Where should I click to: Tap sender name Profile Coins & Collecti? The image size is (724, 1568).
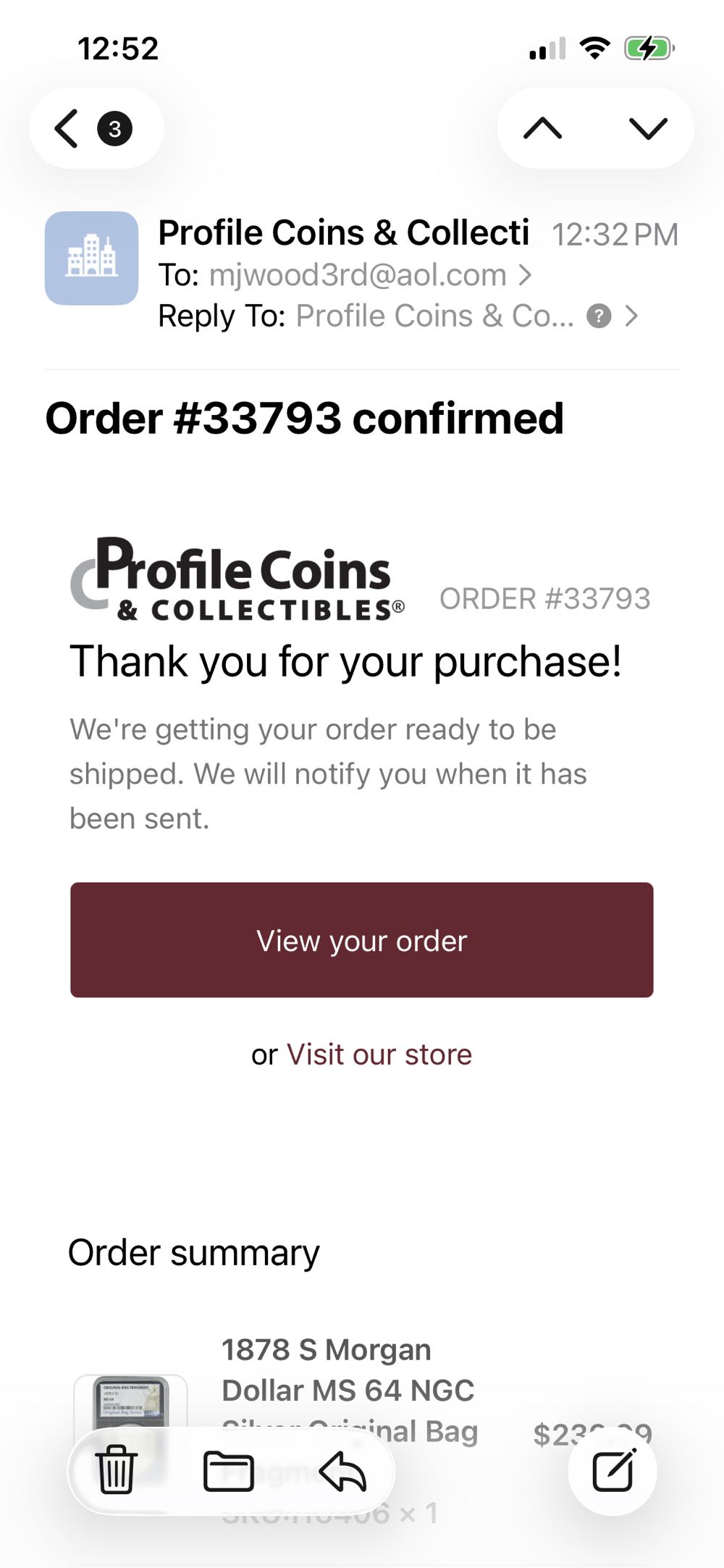344,232
